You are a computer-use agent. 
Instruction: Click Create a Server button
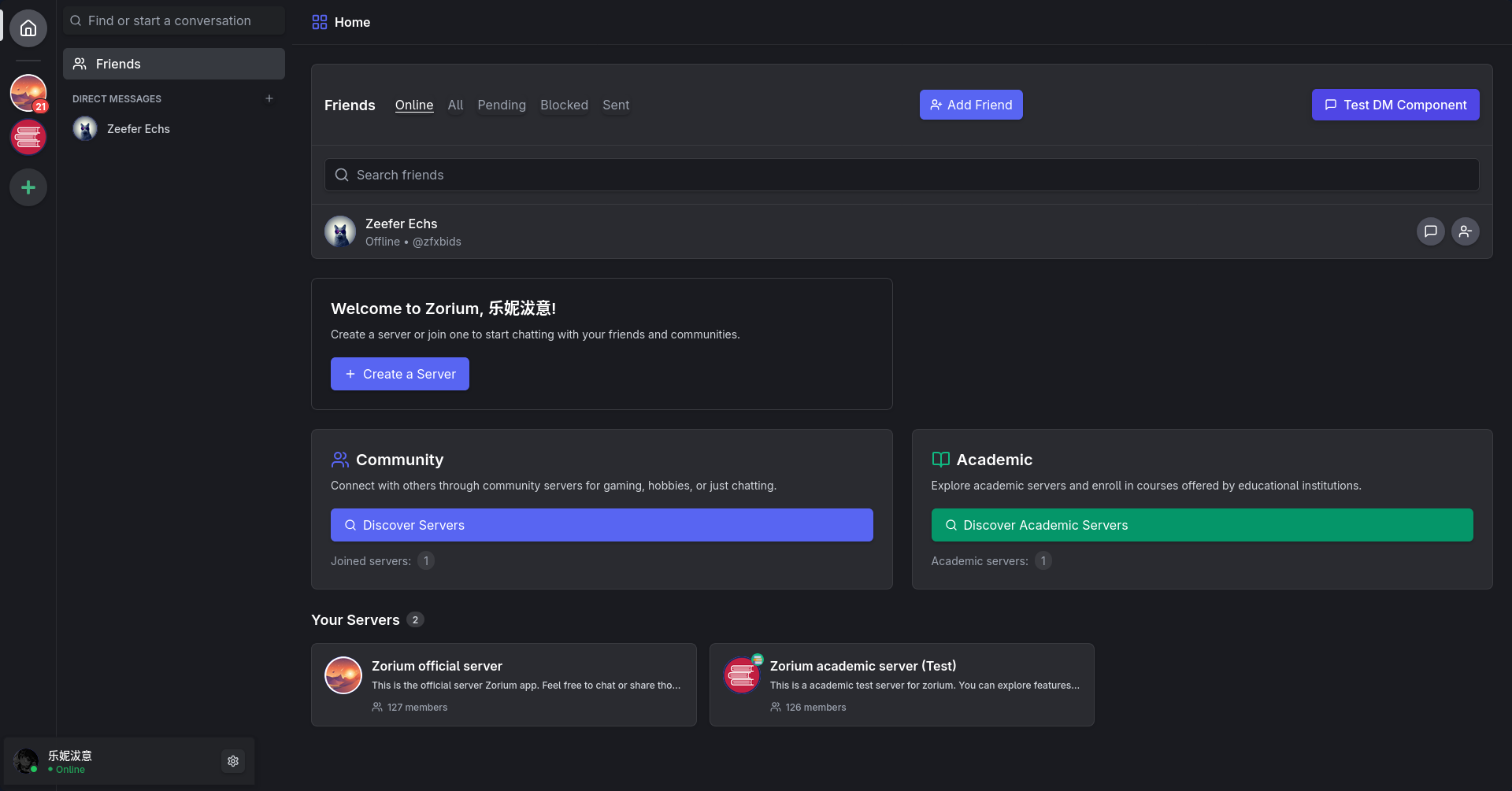click(x=400, y=374)
